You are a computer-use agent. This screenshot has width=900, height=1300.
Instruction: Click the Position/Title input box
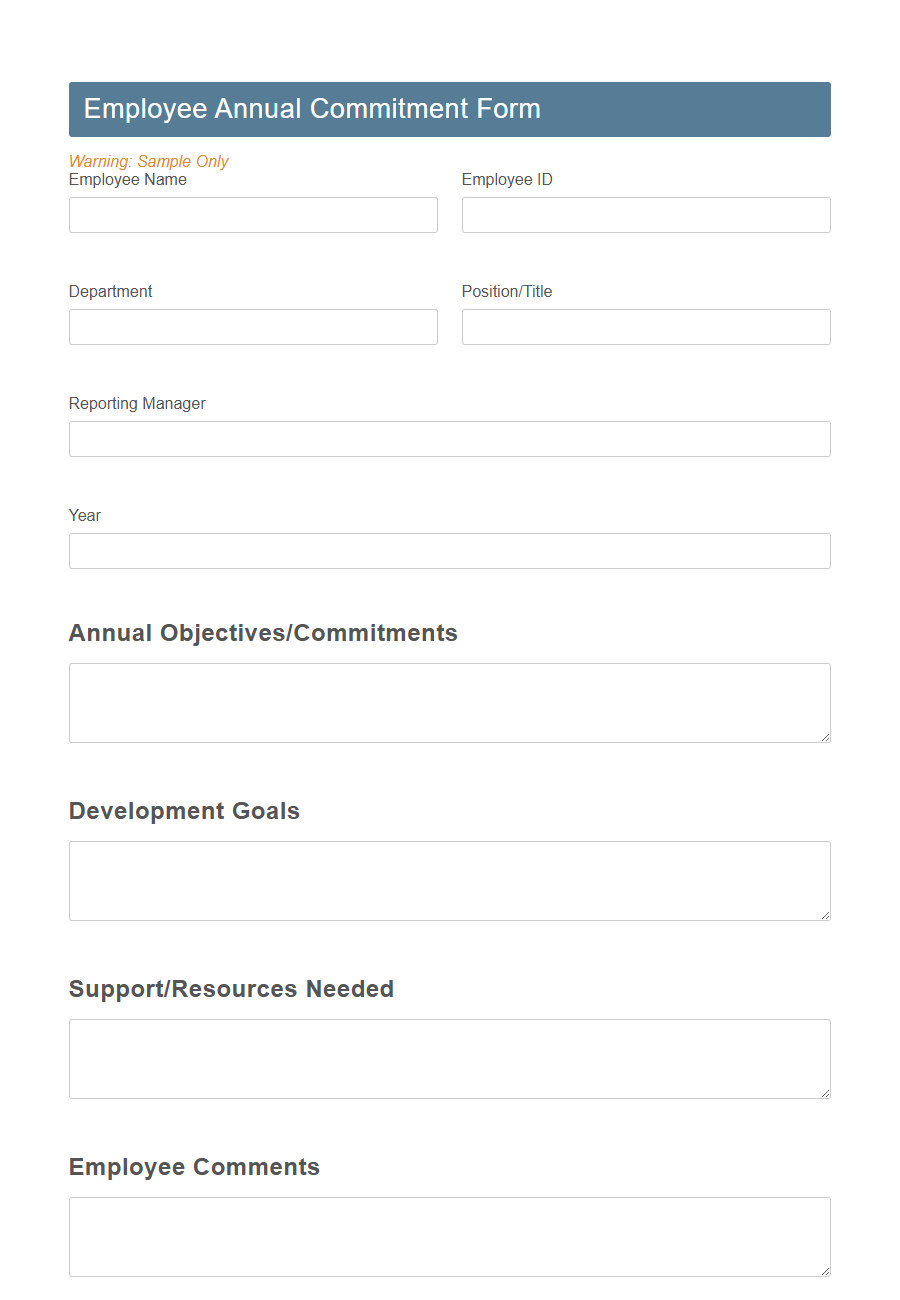point(645,327)
